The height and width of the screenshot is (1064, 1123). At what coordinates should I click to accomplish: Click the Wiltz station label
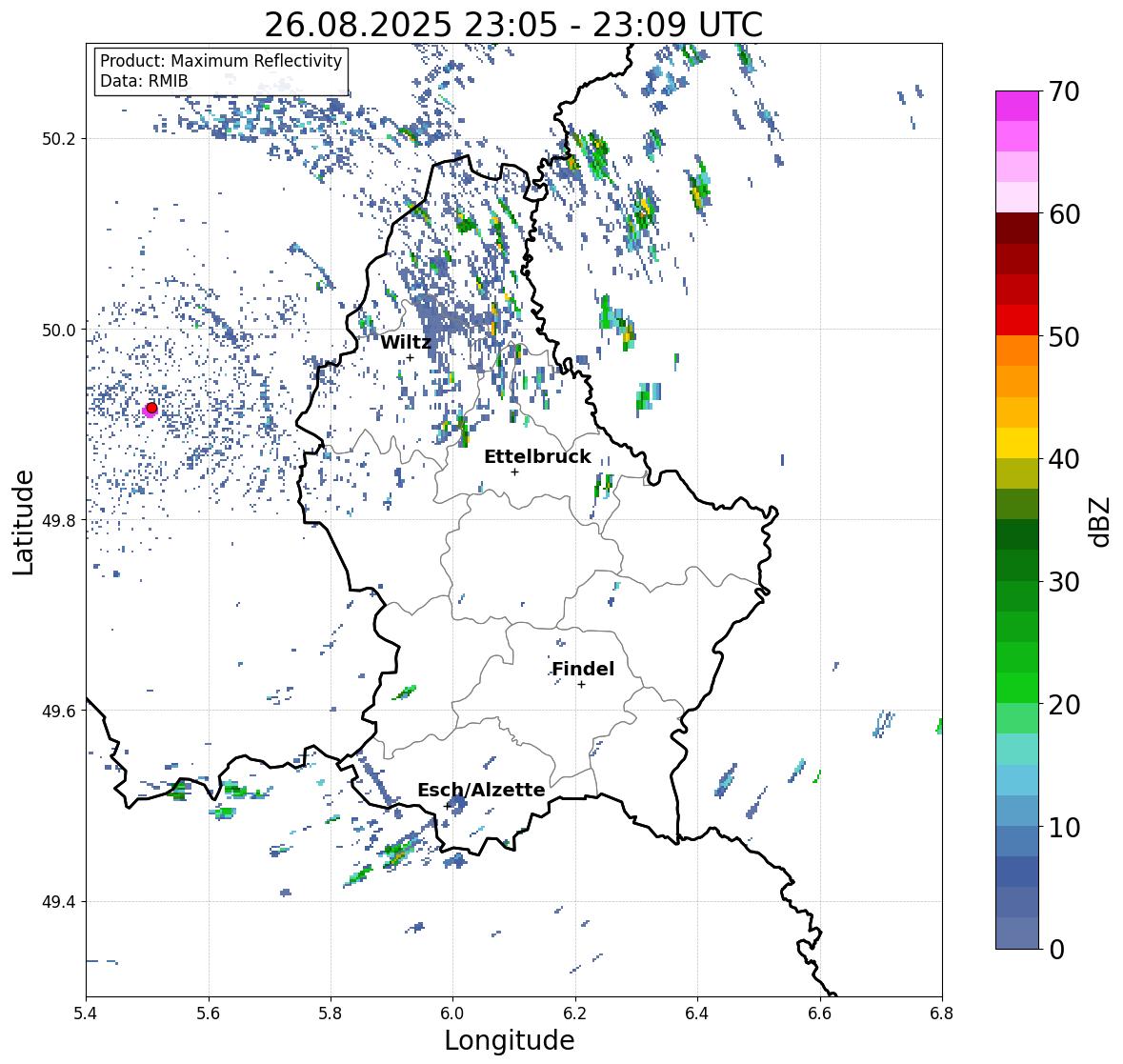[x=406, y=342]
